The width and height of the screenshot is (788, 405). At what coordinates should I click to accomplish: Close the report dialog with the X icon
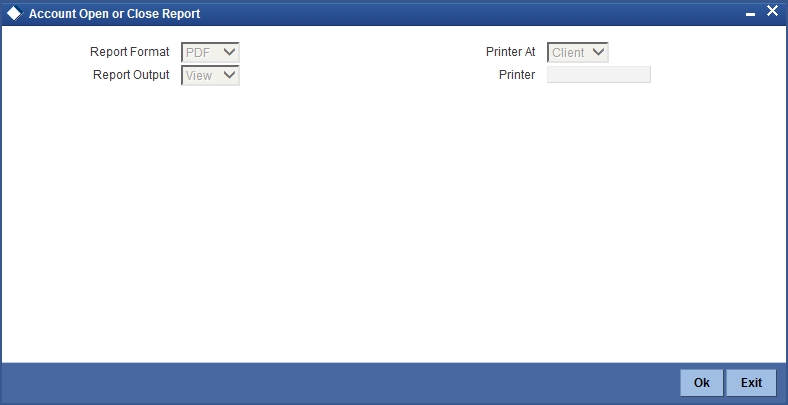772,11
